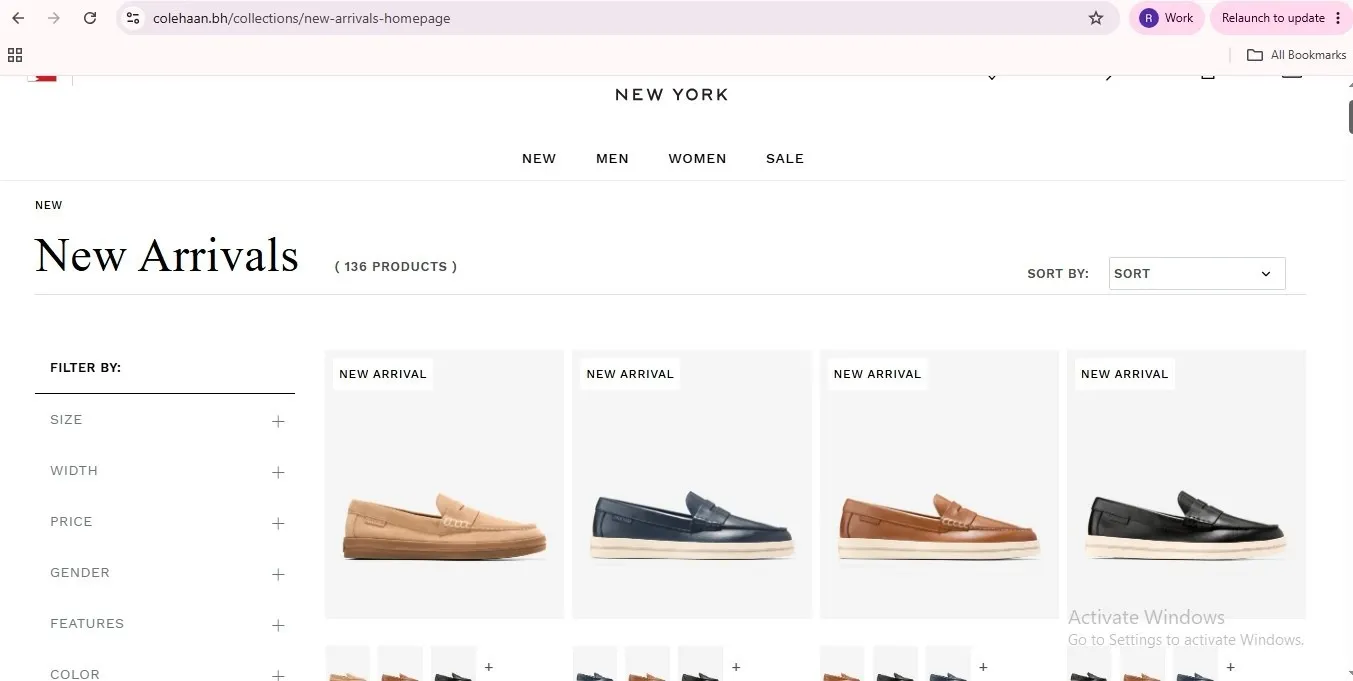Open site information icon in address bar
Viewport: 1353px width, 681px height.
point(133,18)
